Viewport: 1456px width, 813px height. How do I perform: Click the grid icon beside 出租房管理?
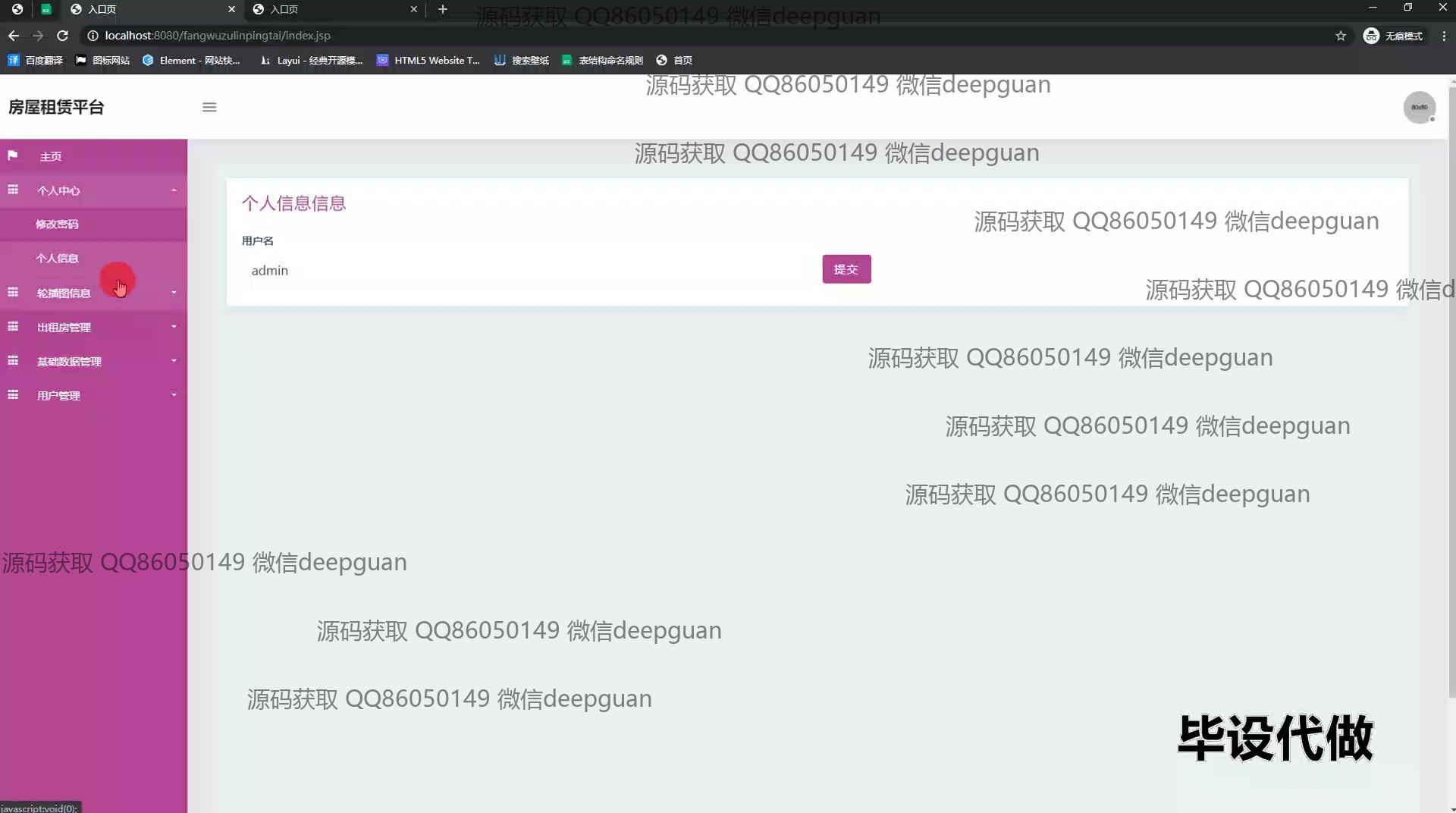13,327
